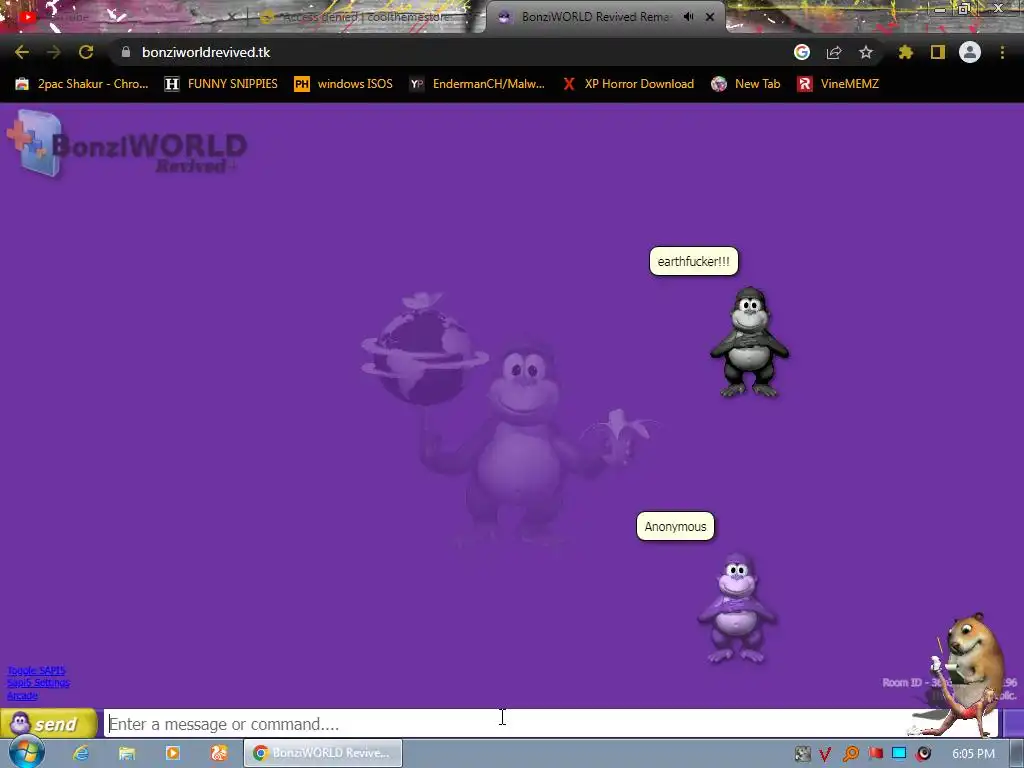Click the red flag tray icon
1024x768 pixels.
[876, 754]
